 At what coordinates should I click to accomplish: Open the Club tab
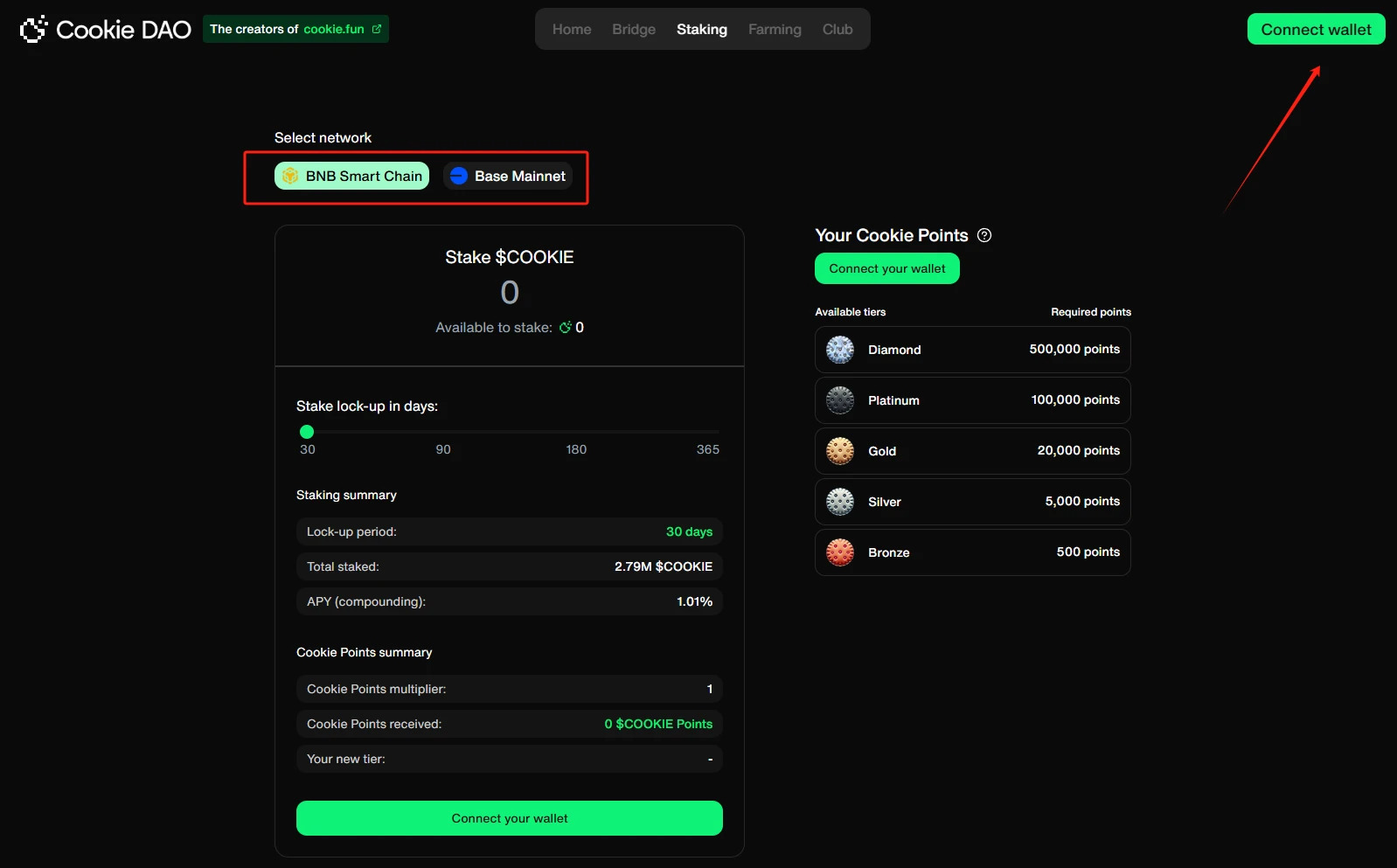coord(837,29)
